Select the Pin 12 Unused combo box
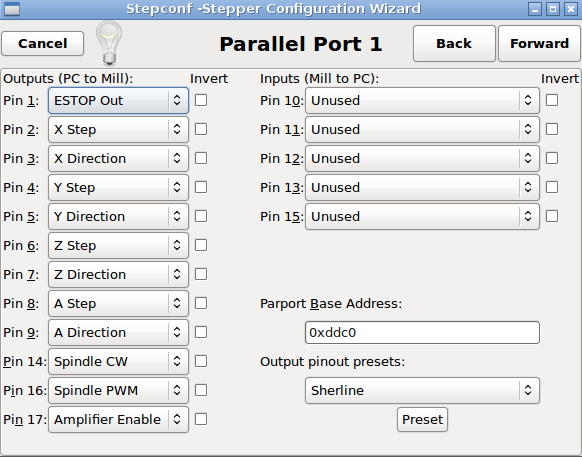This screenshot has width=582, height=457. coord(422,159)
